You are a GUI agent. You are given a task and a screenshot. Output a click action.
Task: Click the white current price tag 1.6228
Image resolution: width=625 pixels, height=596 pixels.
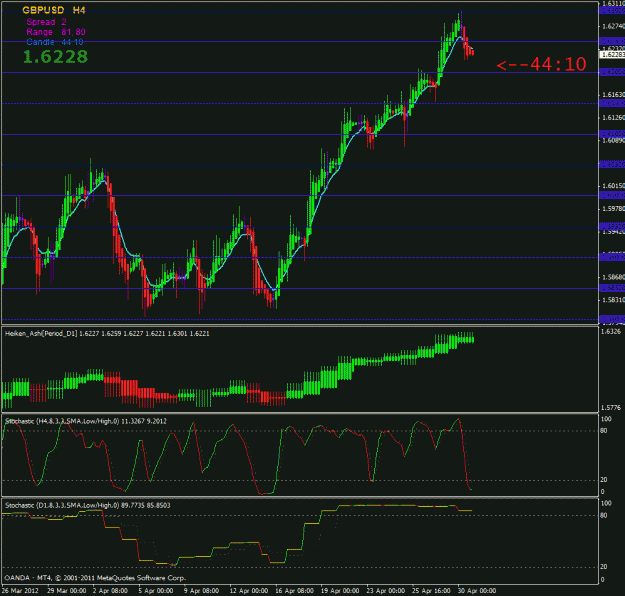point(612,54)
